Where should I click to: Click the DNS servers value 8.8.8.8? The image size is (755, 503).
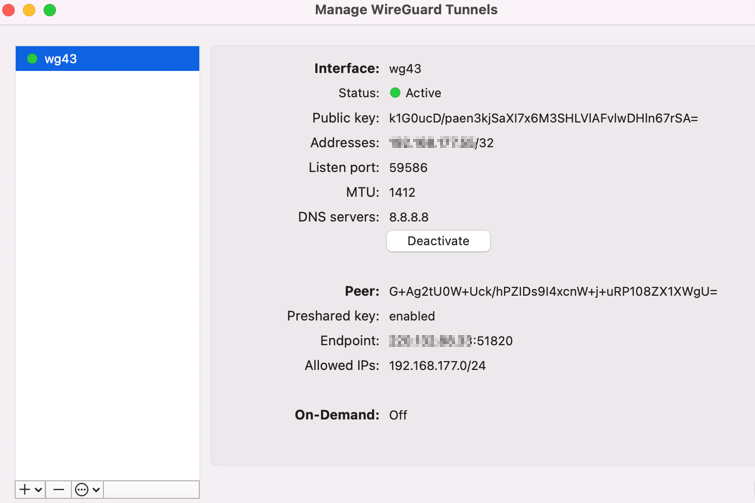pos(408,217)
